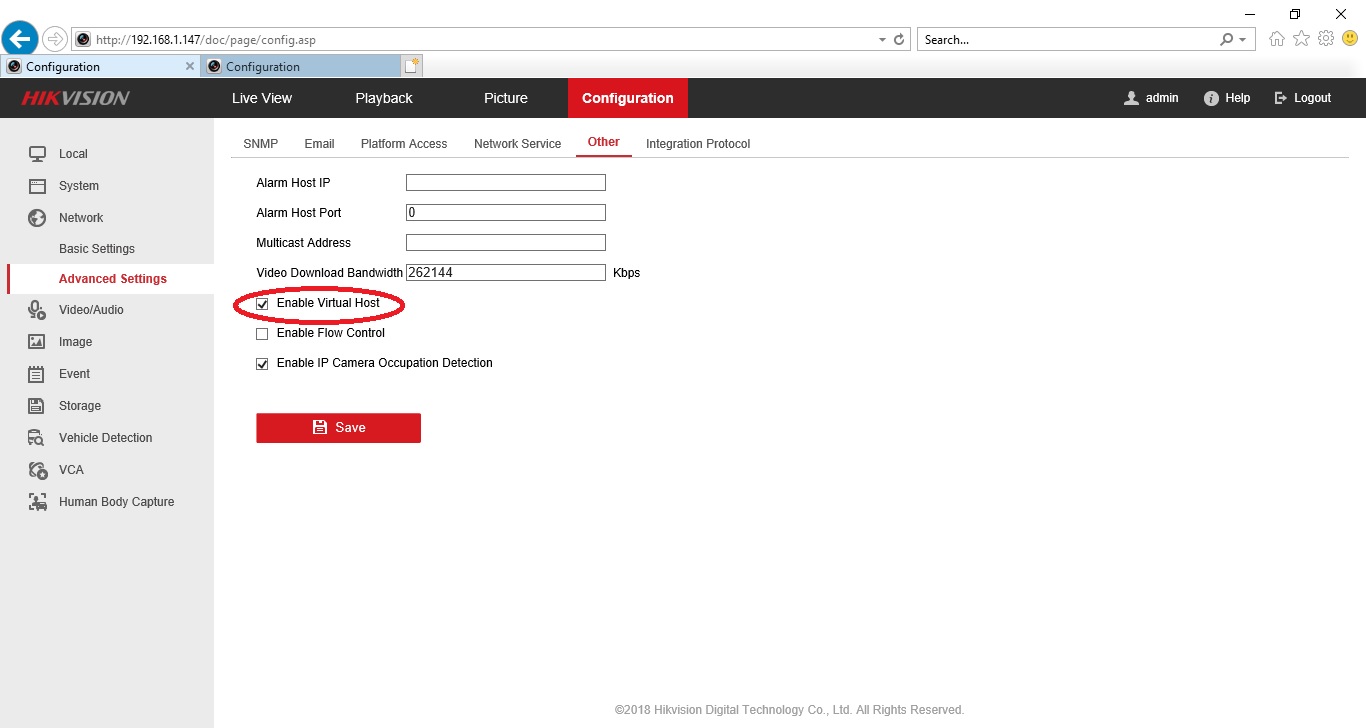The height and width of the screenshot is (728, 1366).
Task: Click the red Save button
Action: click(x=338, y=428)
